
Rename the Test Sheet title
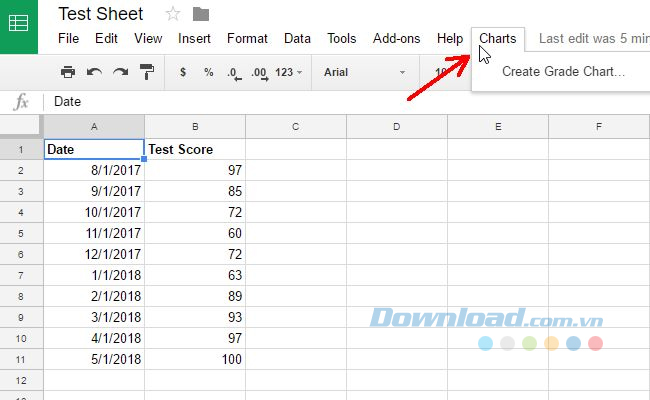pyautogui.click(x=101, y=14)
